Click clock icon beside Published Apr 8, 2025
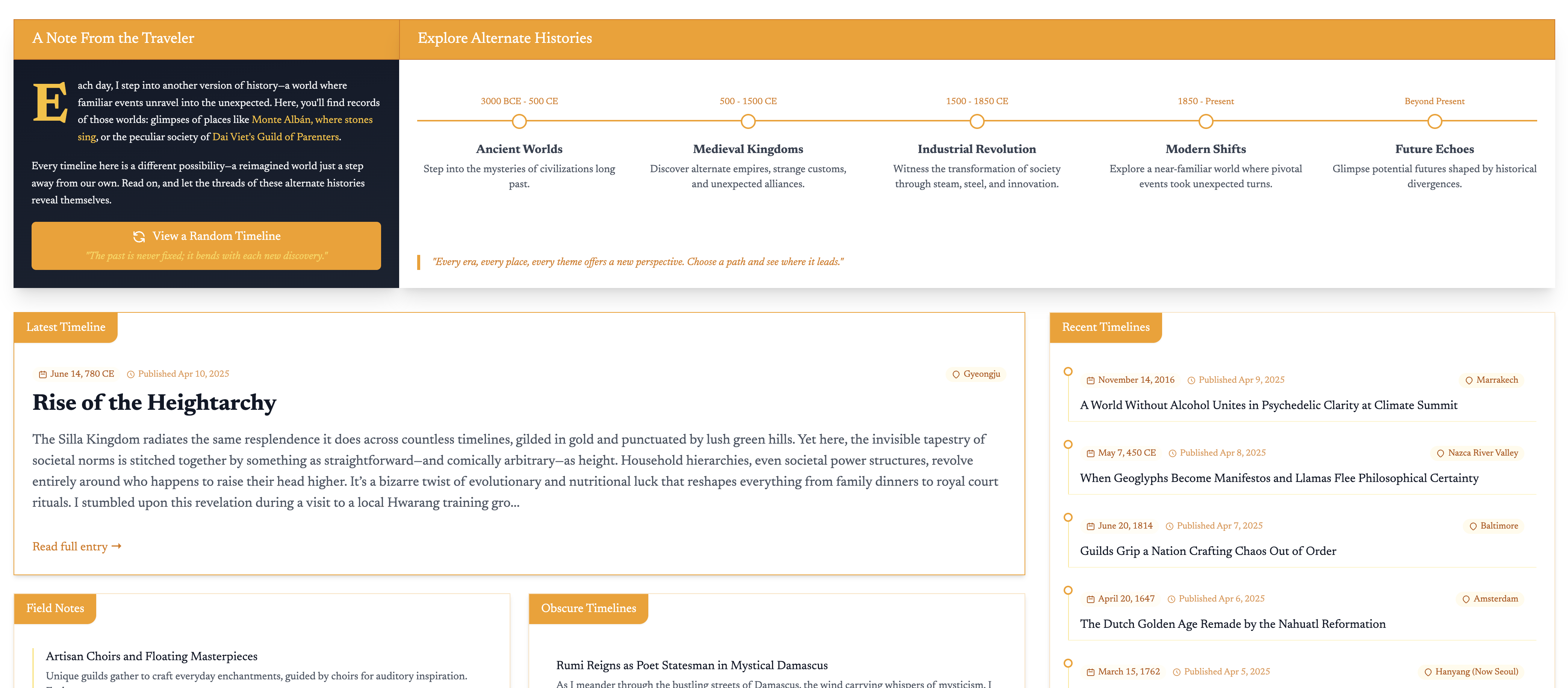The width and height of the screenshot is (1568, 688). click(x=1172, y=454)
